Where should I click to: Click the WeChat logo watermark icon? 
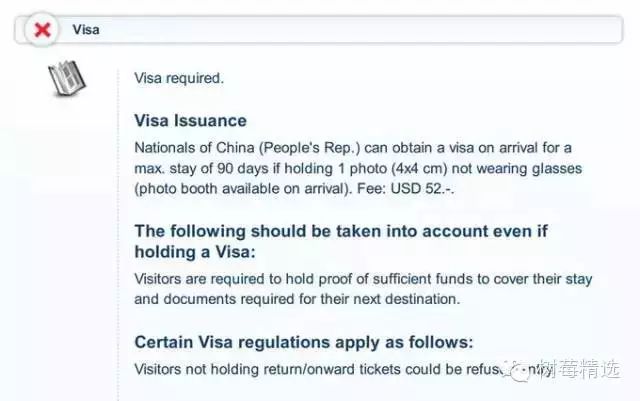(517, 370)
